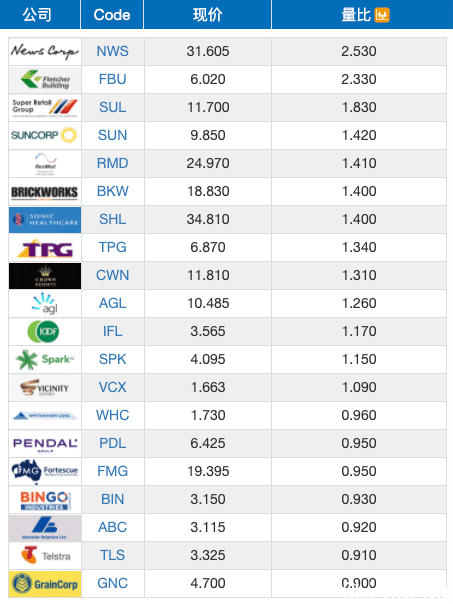The image size is (453, 604).
Task: Click the Bingo Industries logo
Action: click(x=45, y=500)
